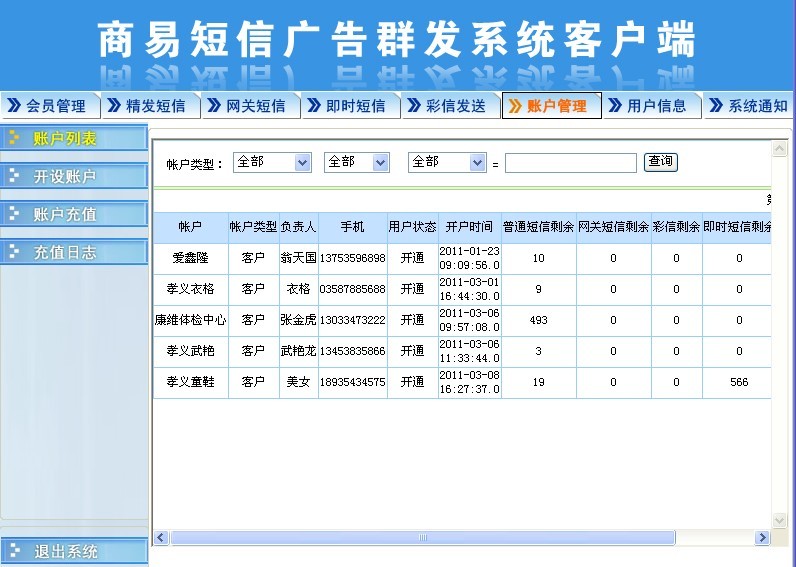Click the 账户管理 tab

[x=551, y=106]
